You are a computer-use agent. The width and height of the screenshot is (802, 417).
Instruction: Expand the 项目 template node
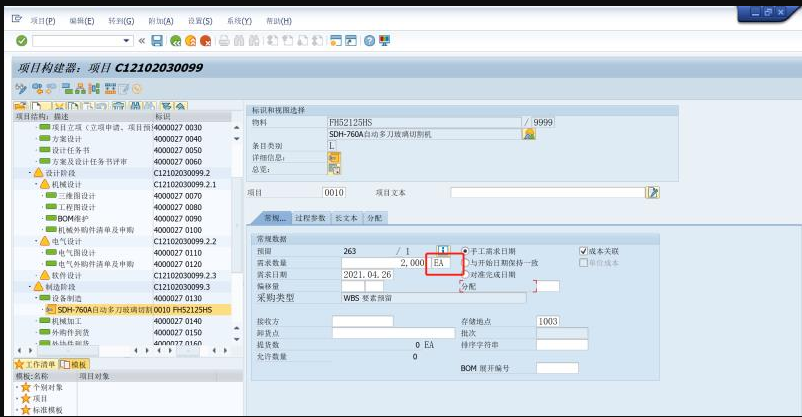point(17,399)
